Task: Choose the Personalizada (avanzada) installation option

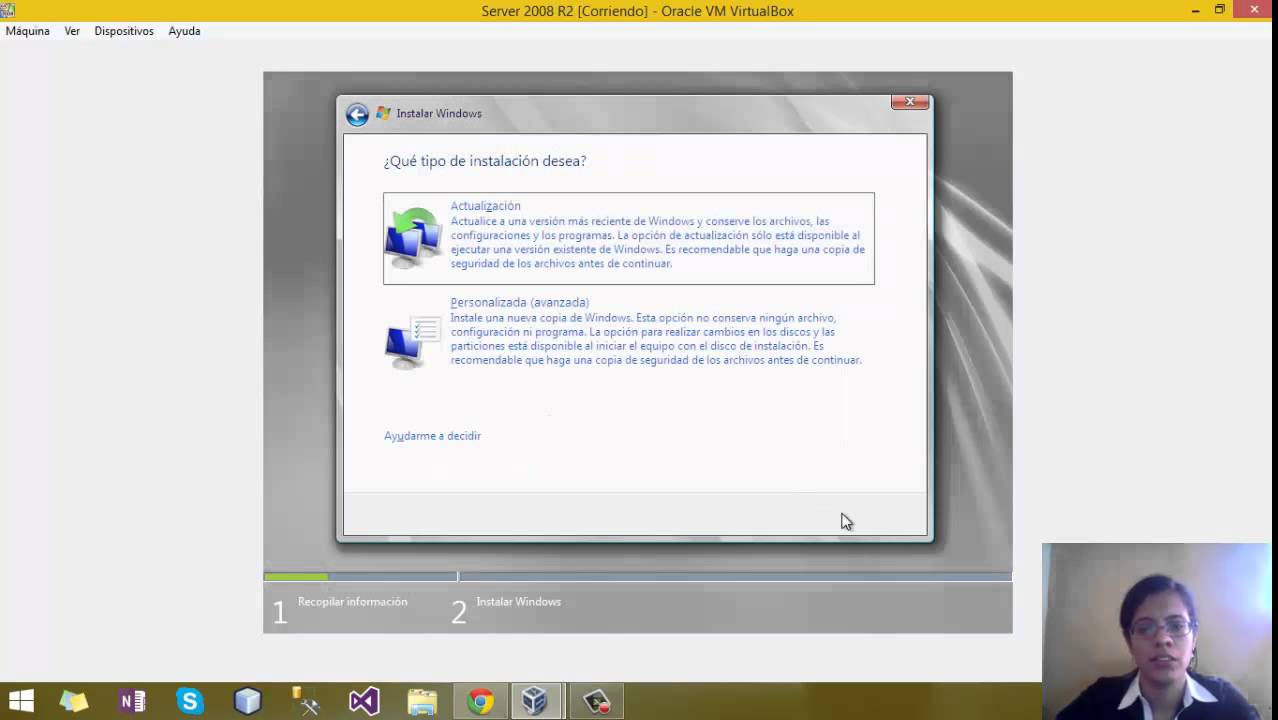Action: coord(628,332)
